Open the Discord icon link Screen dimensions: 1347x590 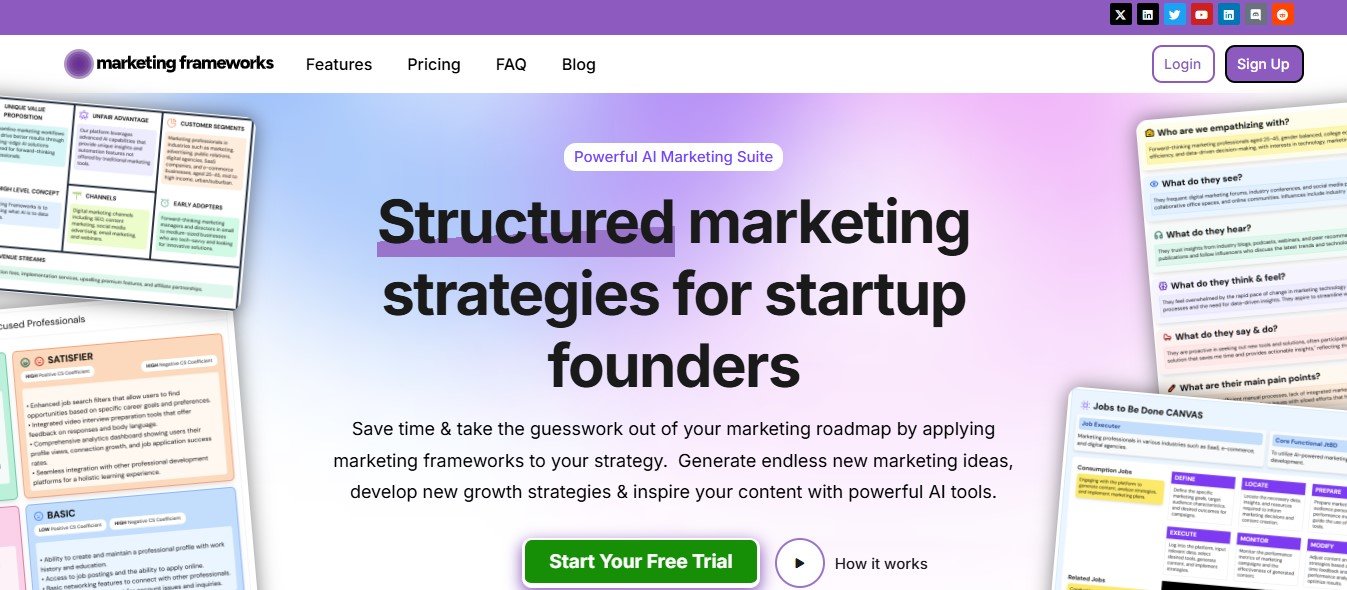(x=1256, y=15)
